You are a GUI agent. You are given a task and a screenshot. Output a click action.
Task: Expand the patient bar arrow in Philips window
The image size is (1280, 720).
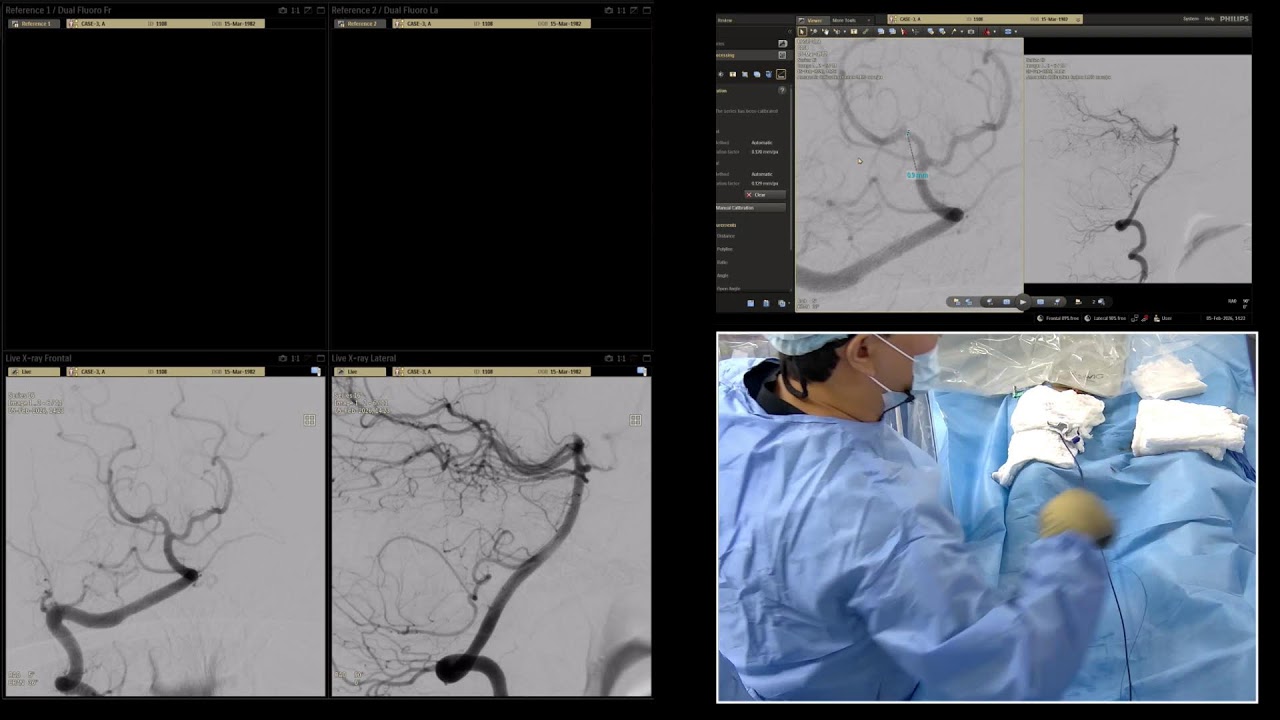(1077, 19)
